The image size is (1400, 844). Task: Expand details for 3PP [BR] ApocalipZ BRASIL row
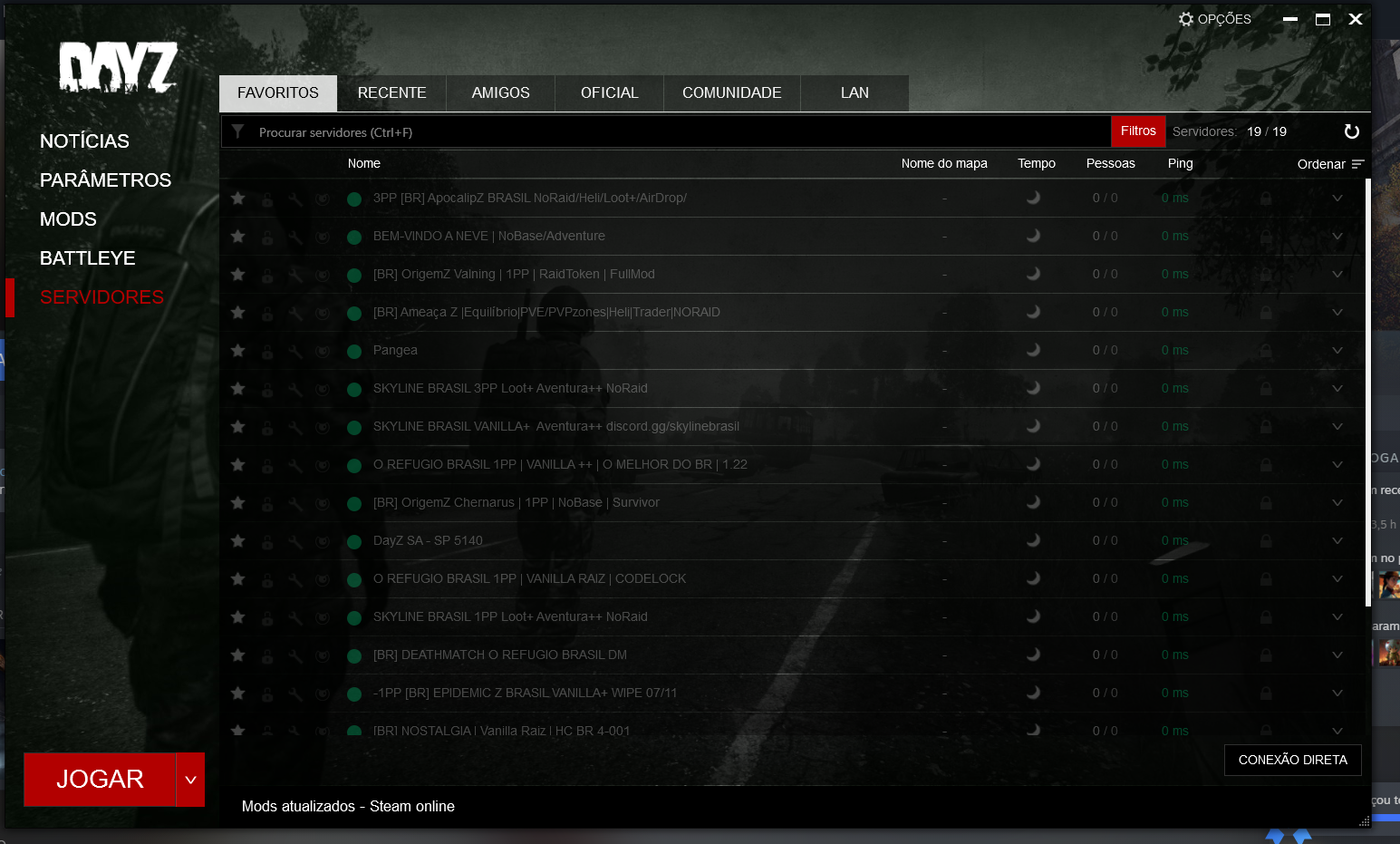[x=1337, y=198]
